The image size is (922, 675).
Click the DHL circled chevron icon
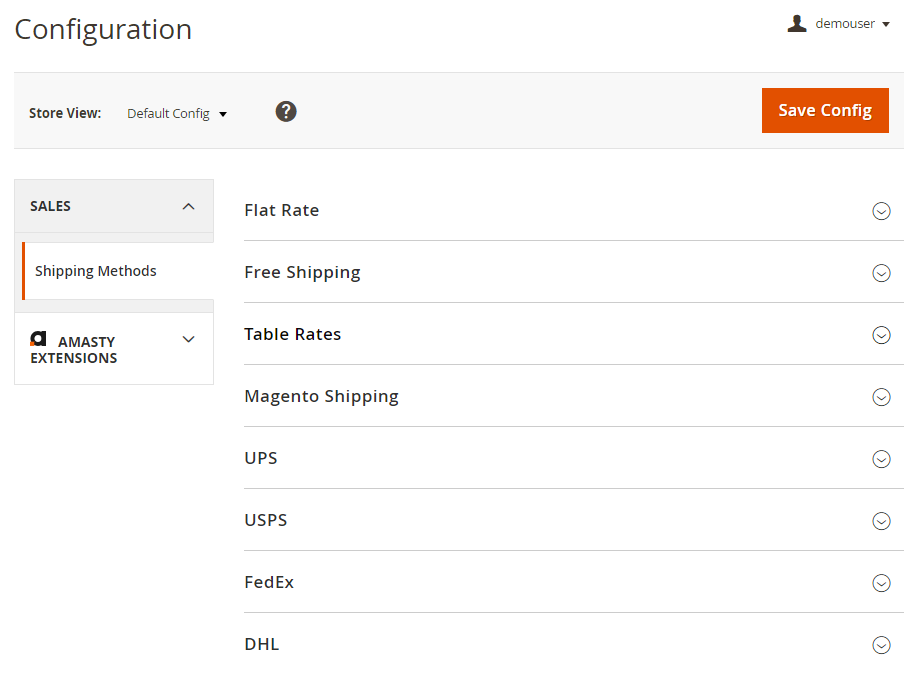881,645
